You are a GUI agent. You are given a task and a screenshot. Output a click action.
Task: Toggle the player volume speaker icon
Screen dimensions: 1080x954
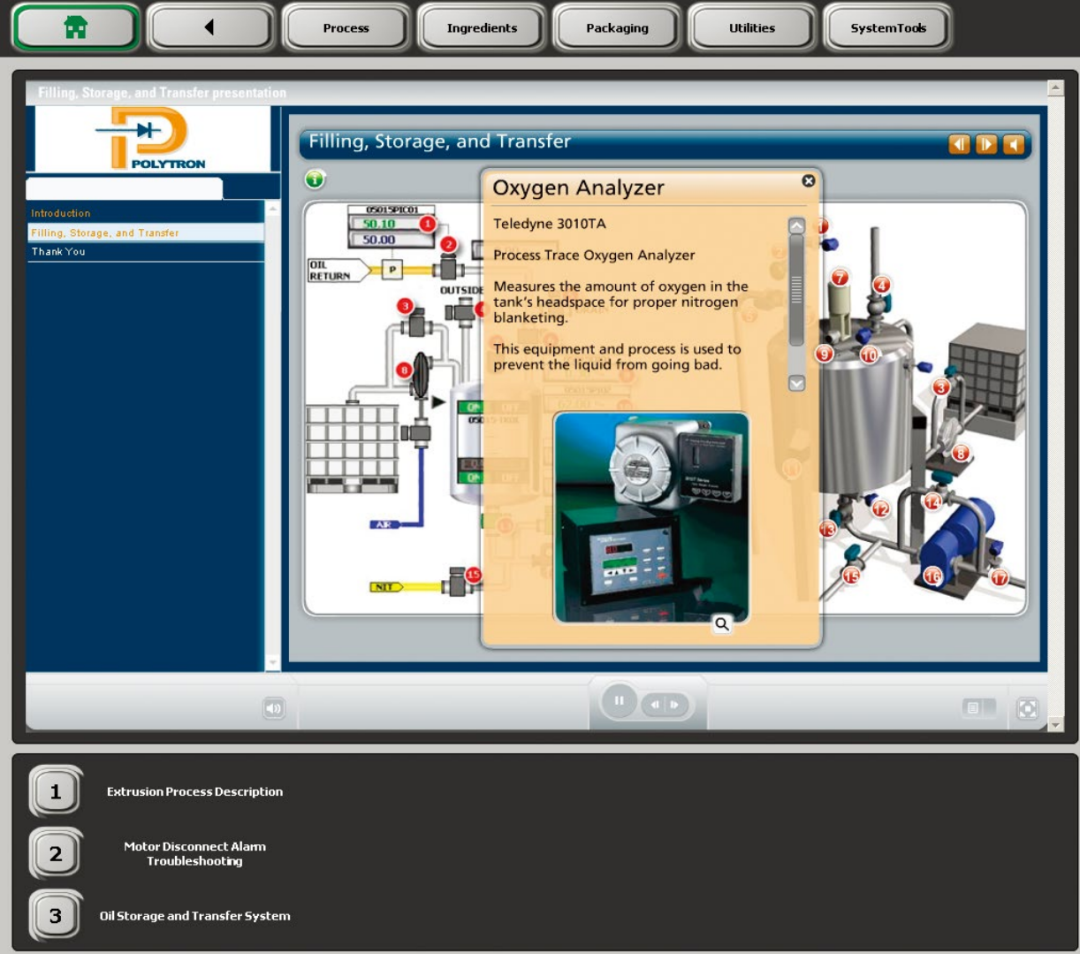273,708
